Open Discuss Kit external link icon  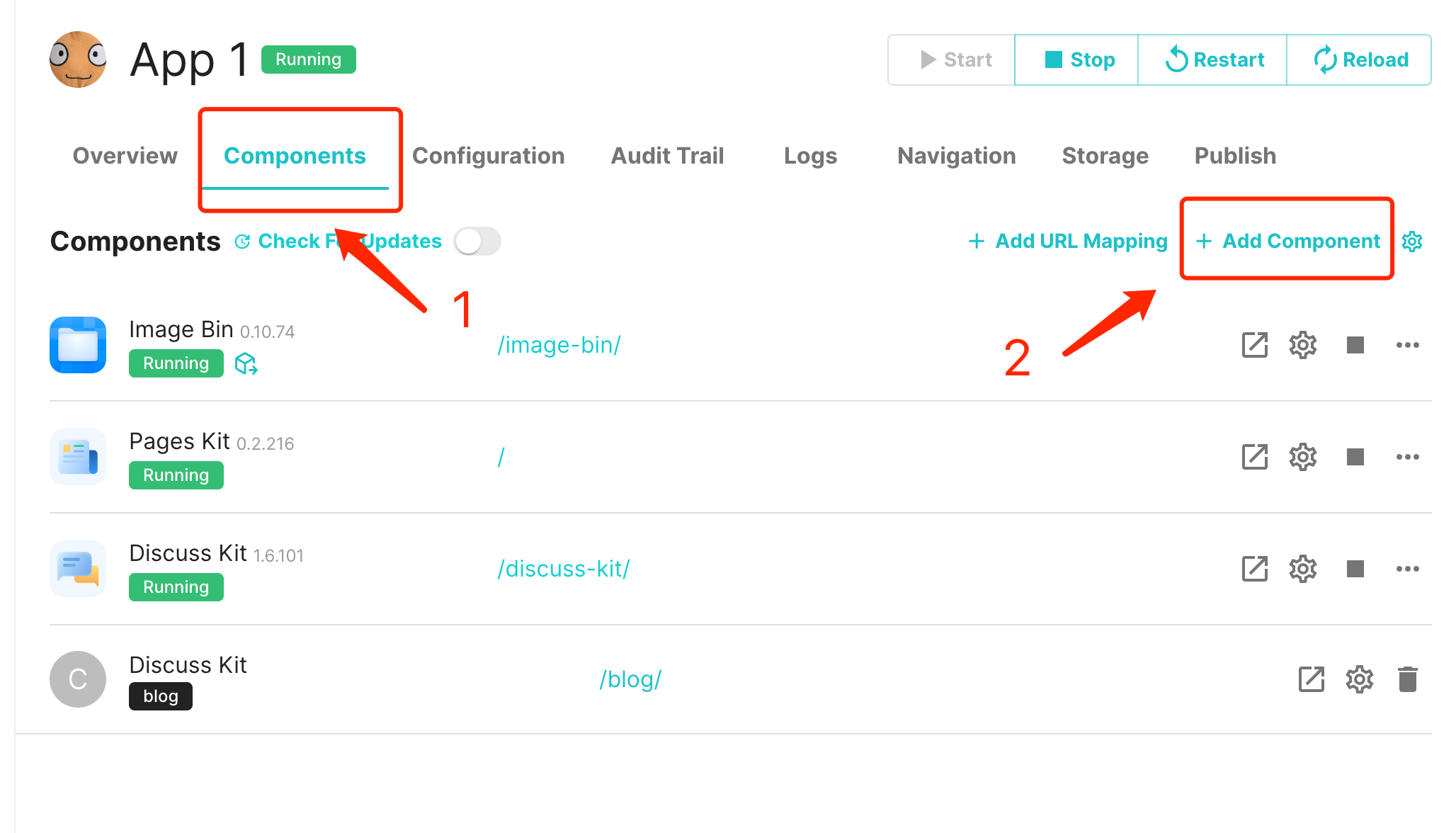click(1254, 569)
